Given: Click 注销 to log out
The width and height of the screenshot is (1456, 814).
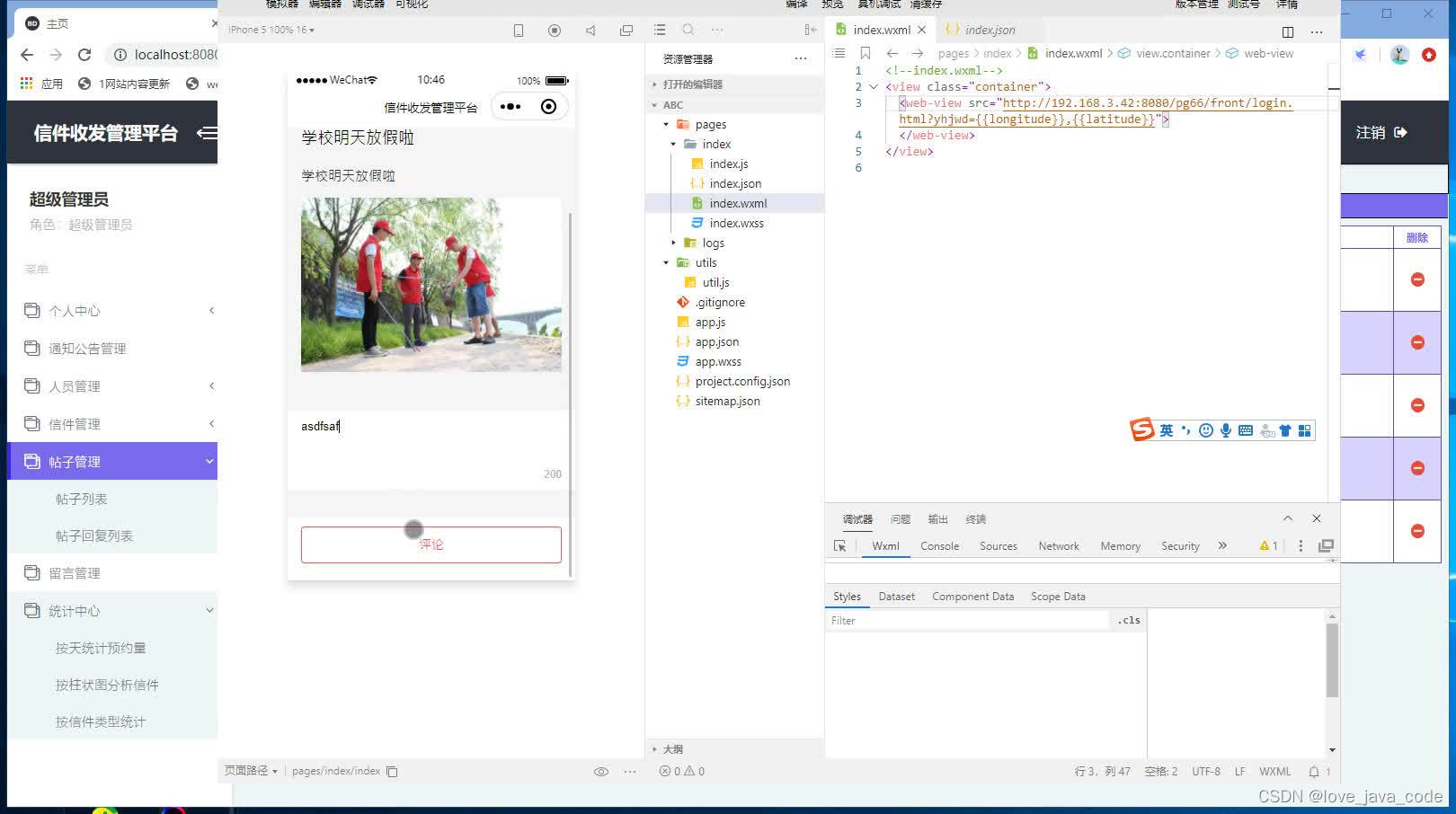Looking at the screenshot, I should 1381,133.
